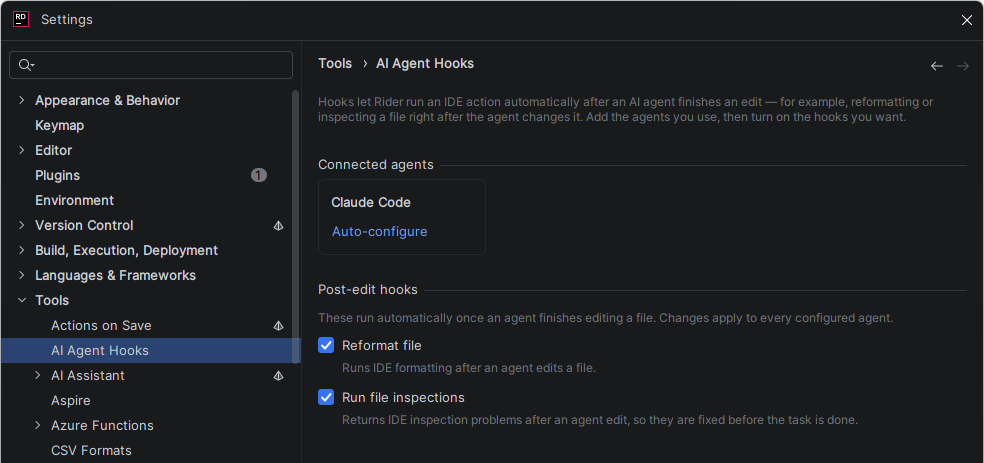Open the Keymap settings page
984x463 pixels.
pyautogui.click(x=60, y=125)
